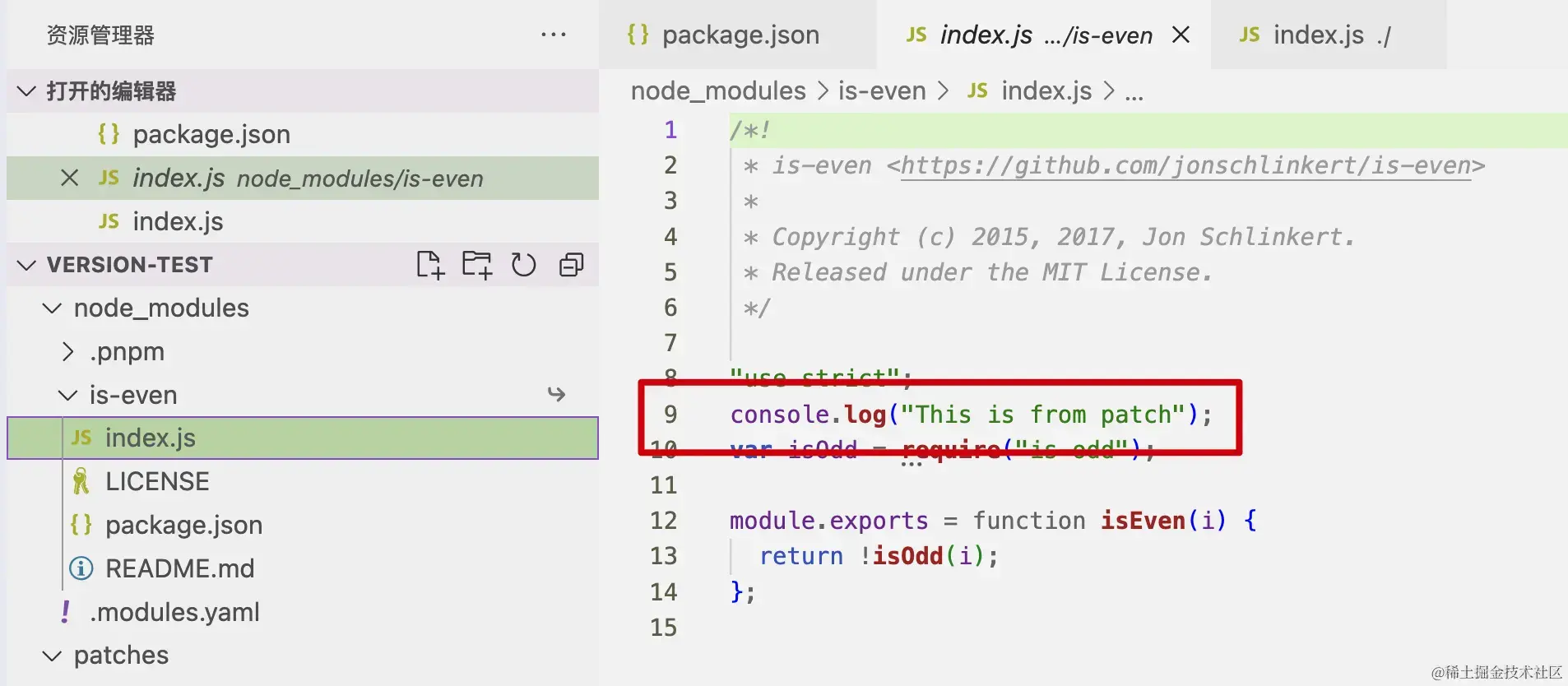Click the return !isOdd(i) line

[x=879, y=557]
